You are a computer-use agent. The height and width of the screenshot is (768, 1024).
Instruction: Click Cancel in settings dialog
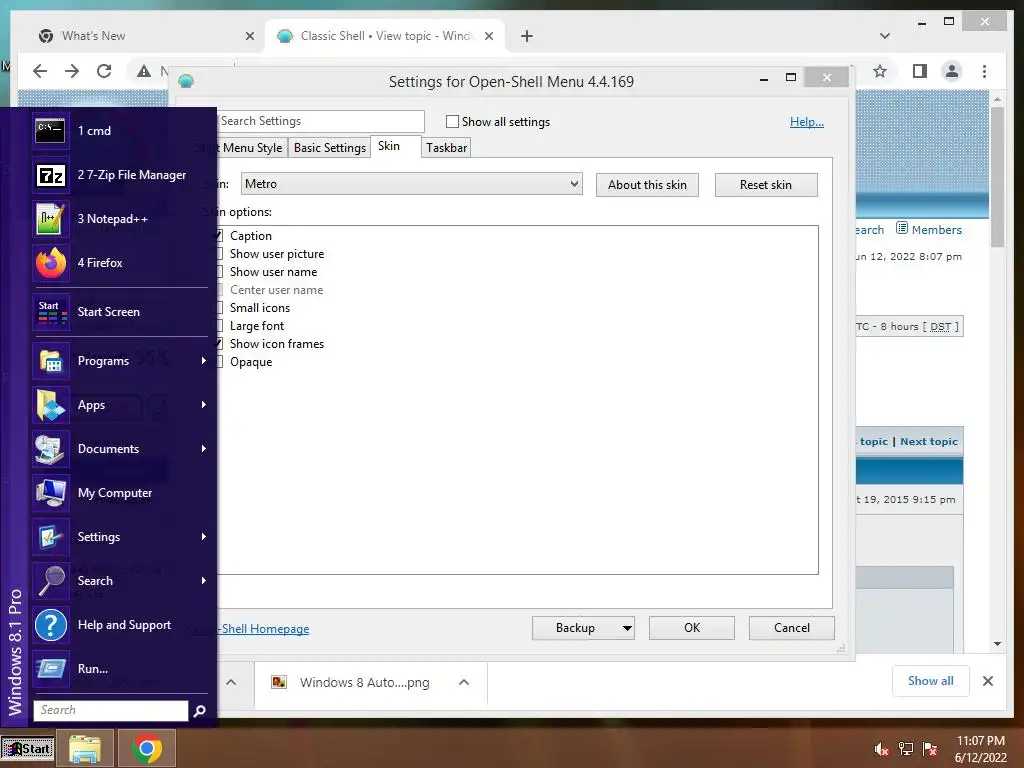792,628
